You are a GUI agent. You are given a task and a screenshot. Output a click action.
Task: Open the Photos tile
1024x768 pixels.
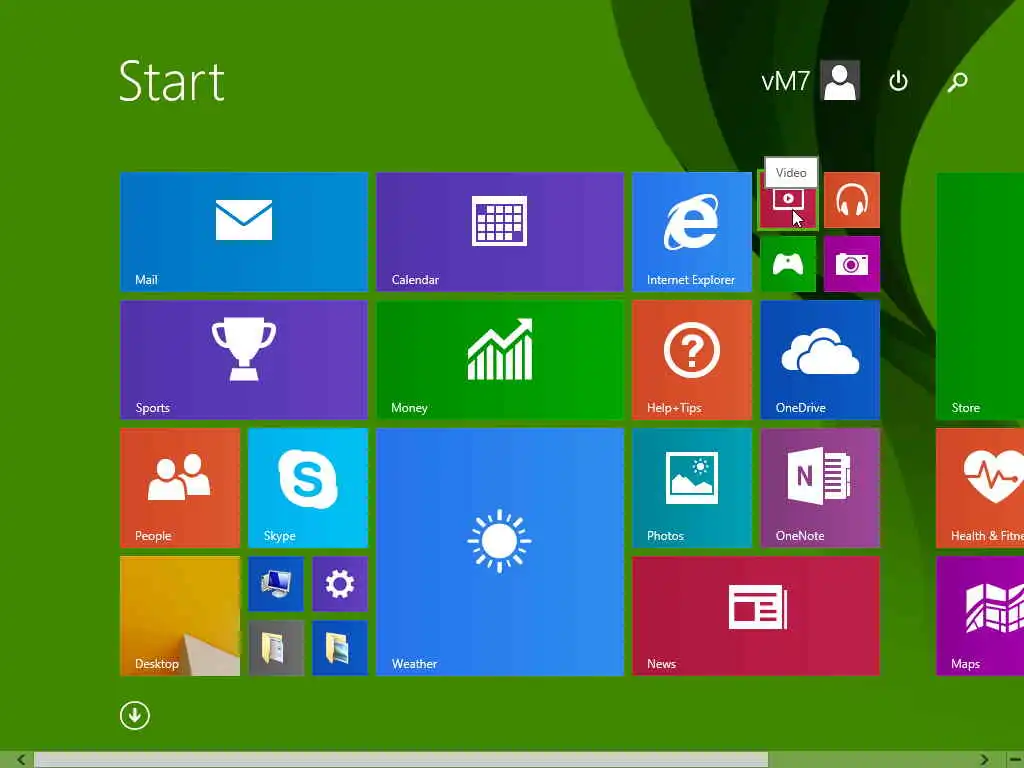pos(692,488)
